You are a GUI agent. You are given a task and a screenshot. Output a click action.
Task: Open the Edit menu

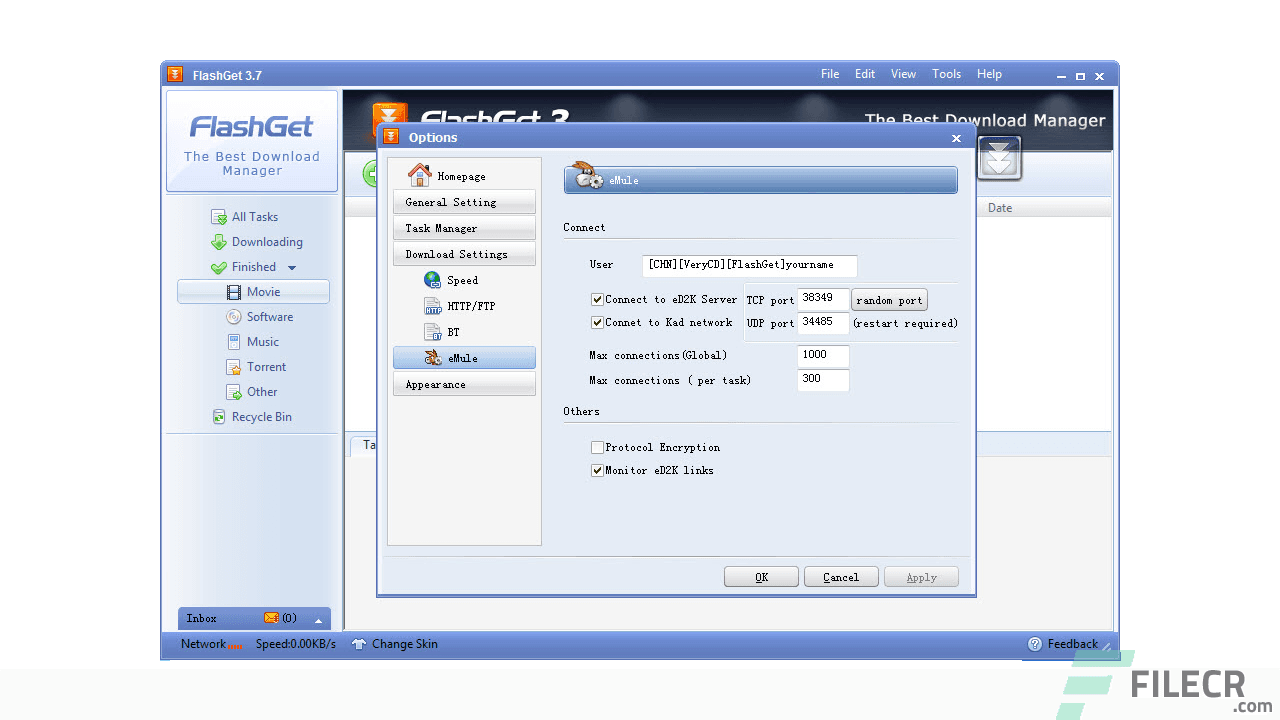[865, 74]
